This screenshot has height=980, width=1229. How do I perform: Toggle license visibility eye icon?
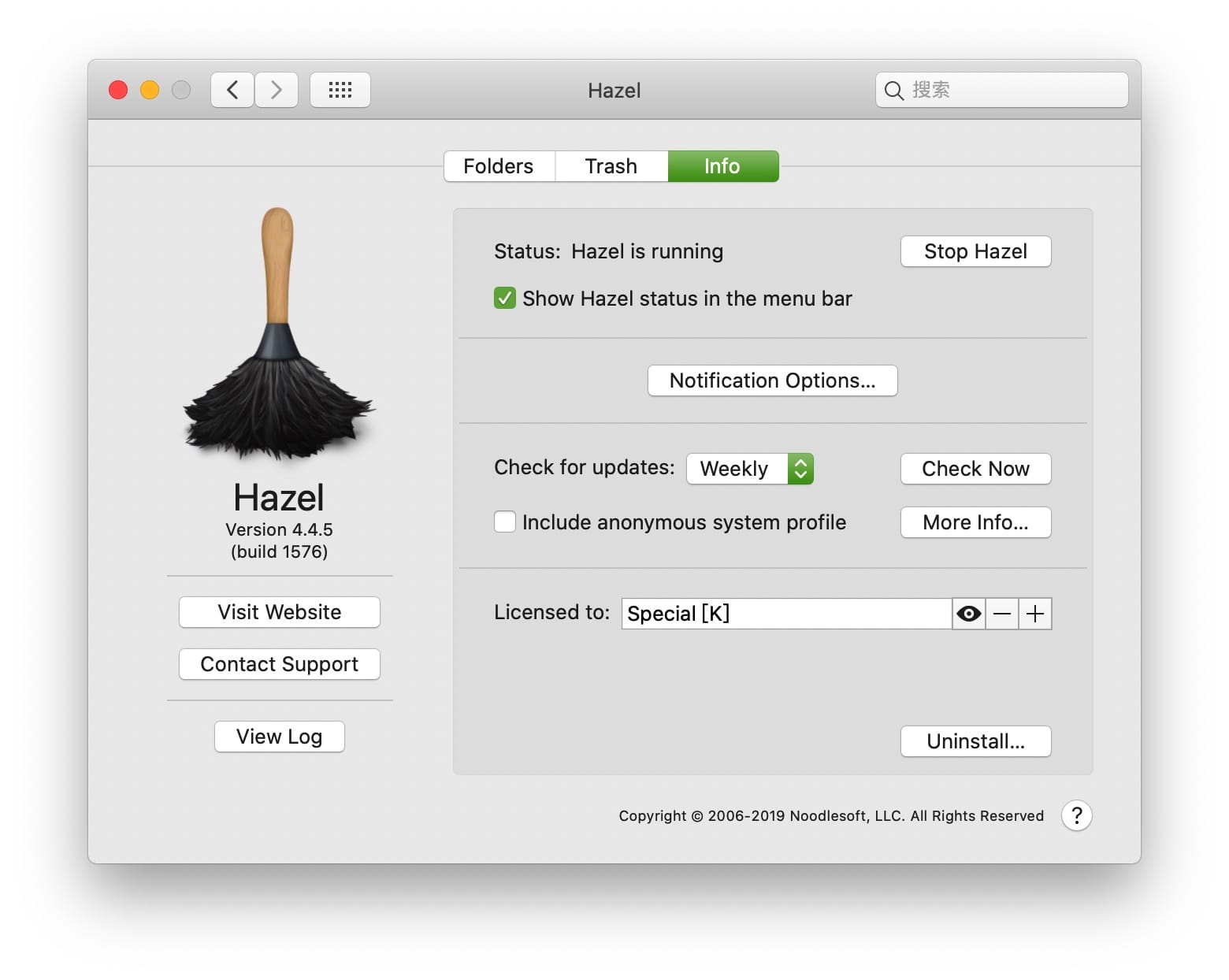click(968, 614)
